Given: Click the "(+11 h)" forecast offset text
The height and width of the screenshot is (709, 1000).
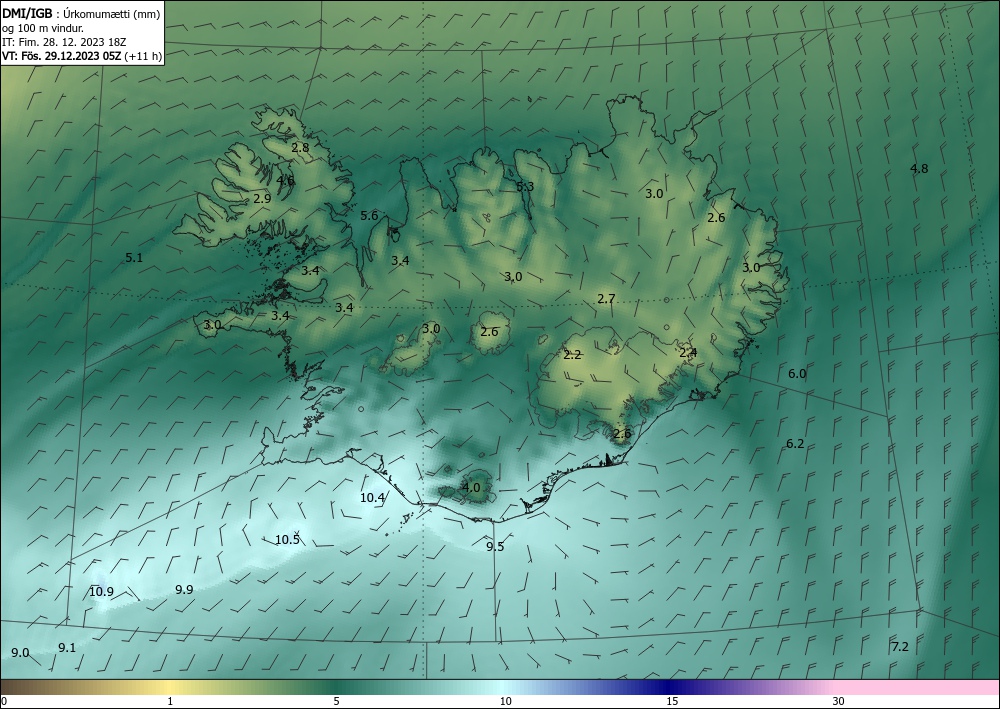Looking at the screenshot, I should [143, 55].
